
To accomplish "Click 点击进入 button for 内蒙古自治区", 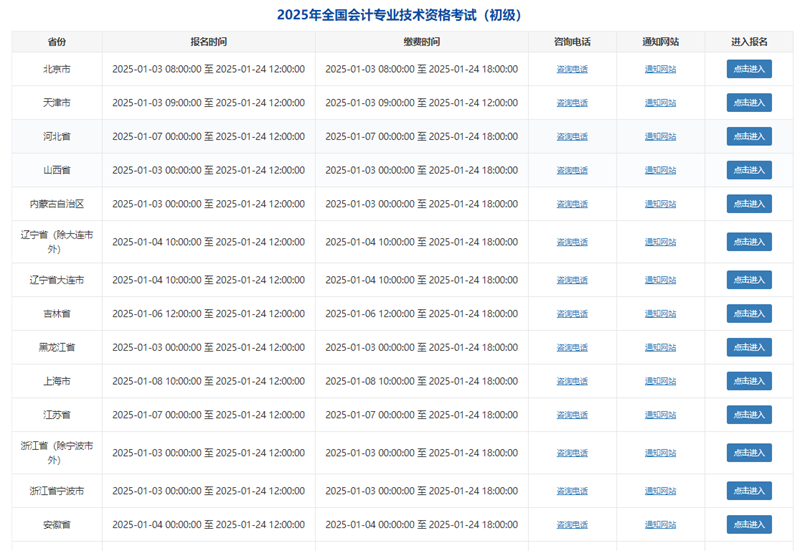I will pyautogui.click(x=748, y=204).
